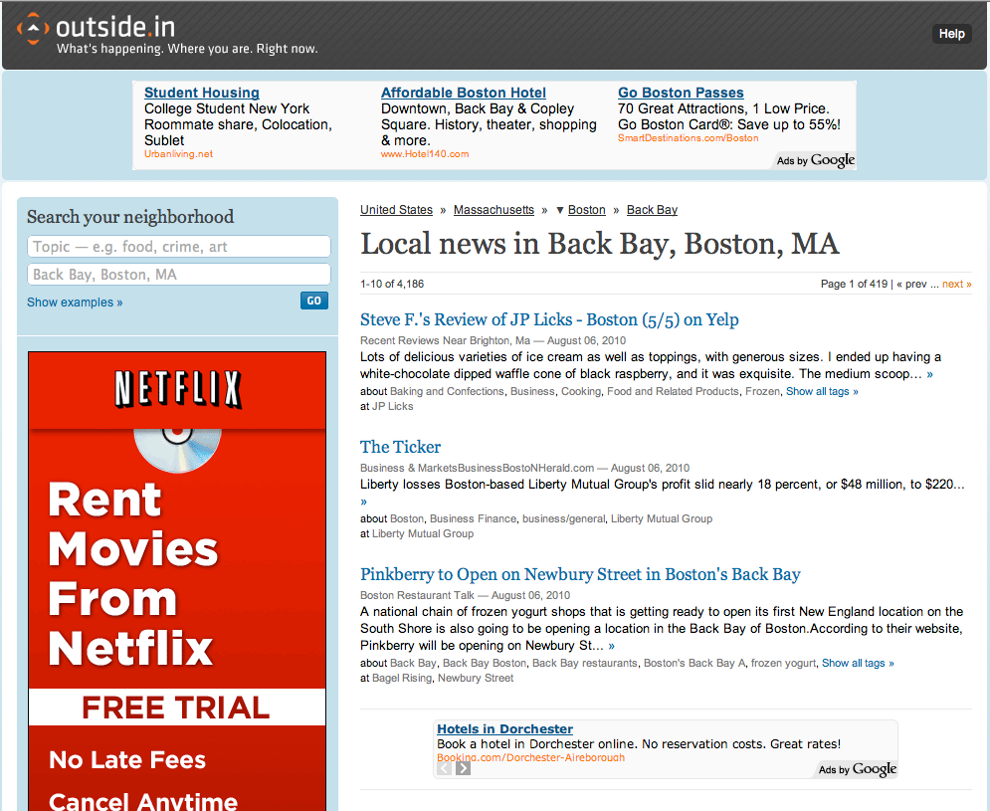Click the Back Bay location field
The image size is (990, 811).
(178, 275)
